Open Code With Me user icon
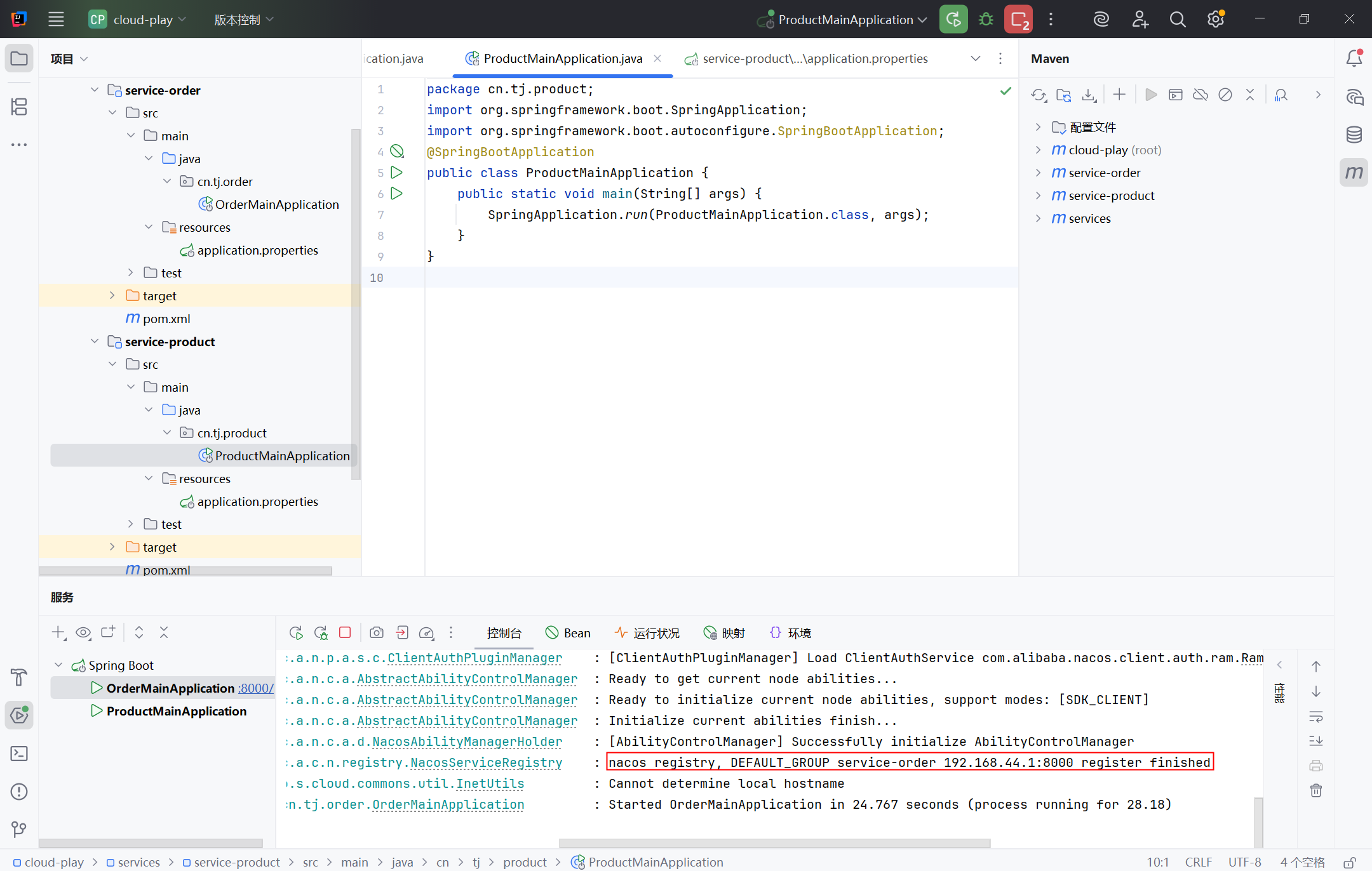Image resolution: width=1372 pixels, height=871 pixels. (x=1140, y=20)
